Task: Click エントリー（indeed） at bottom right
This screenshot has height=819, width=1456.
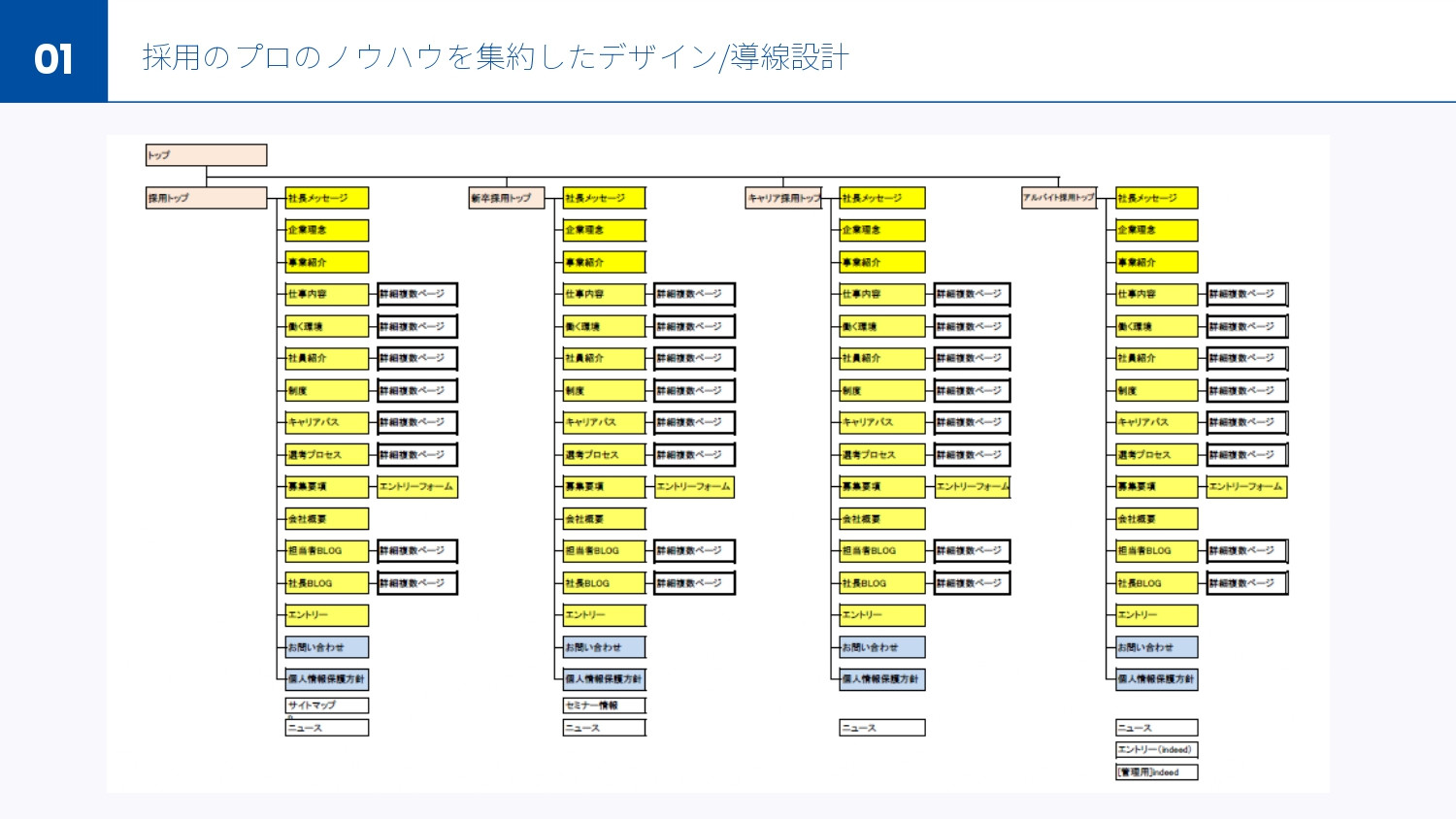Action: (x=1156, y=749)
